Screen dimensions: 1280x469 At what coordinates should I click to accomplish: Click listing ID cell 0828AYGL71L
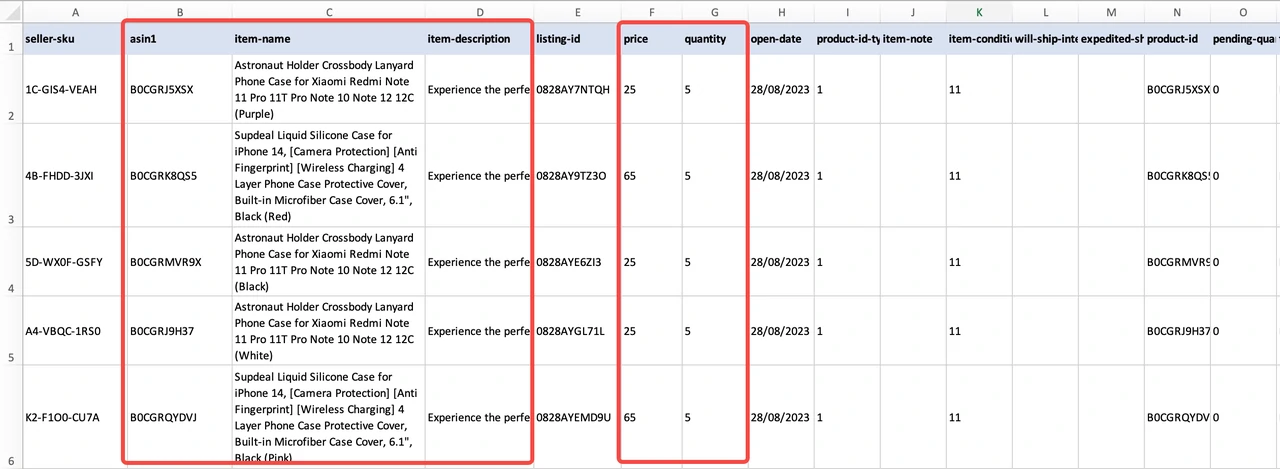570,331
